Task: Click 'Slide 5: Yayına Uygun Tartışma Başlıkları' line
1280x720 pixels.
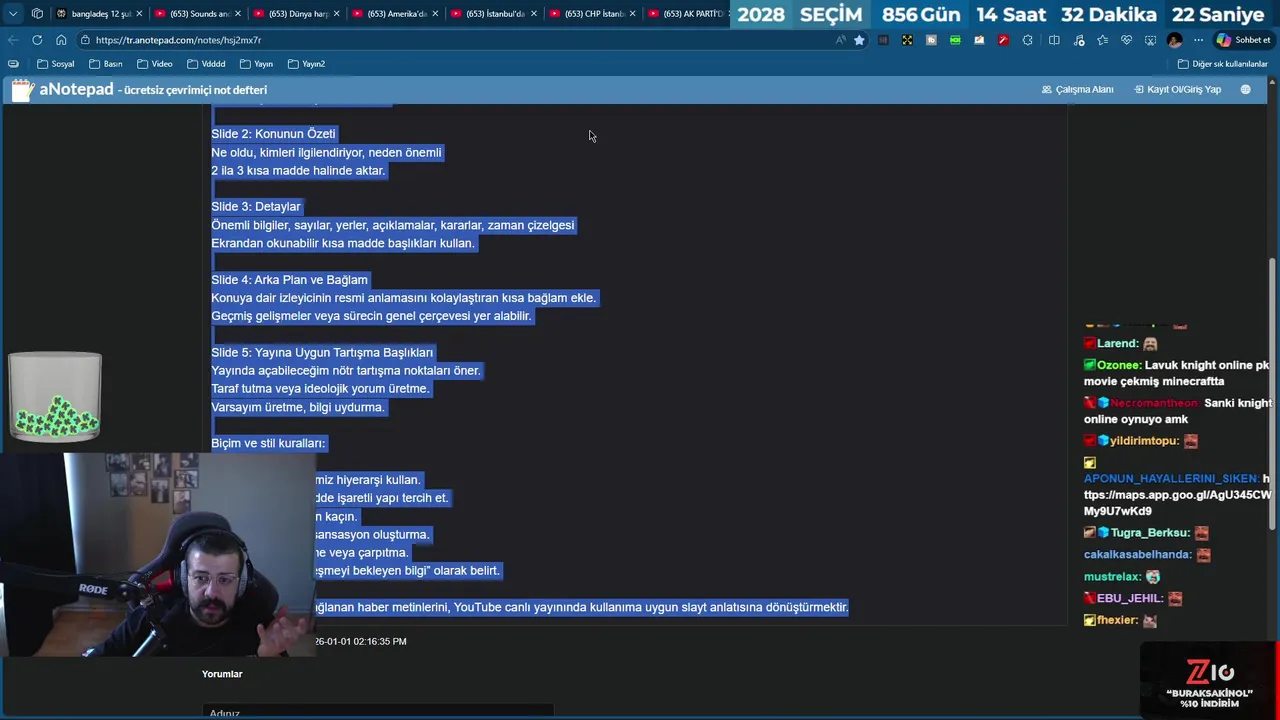Action: [322, 352]
